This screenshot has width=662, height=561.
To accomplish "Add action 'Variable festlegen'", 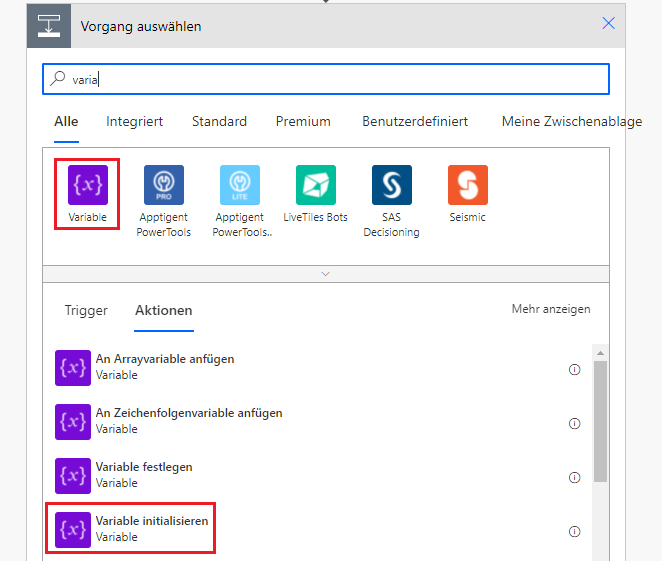I will (x=319, y=476).
